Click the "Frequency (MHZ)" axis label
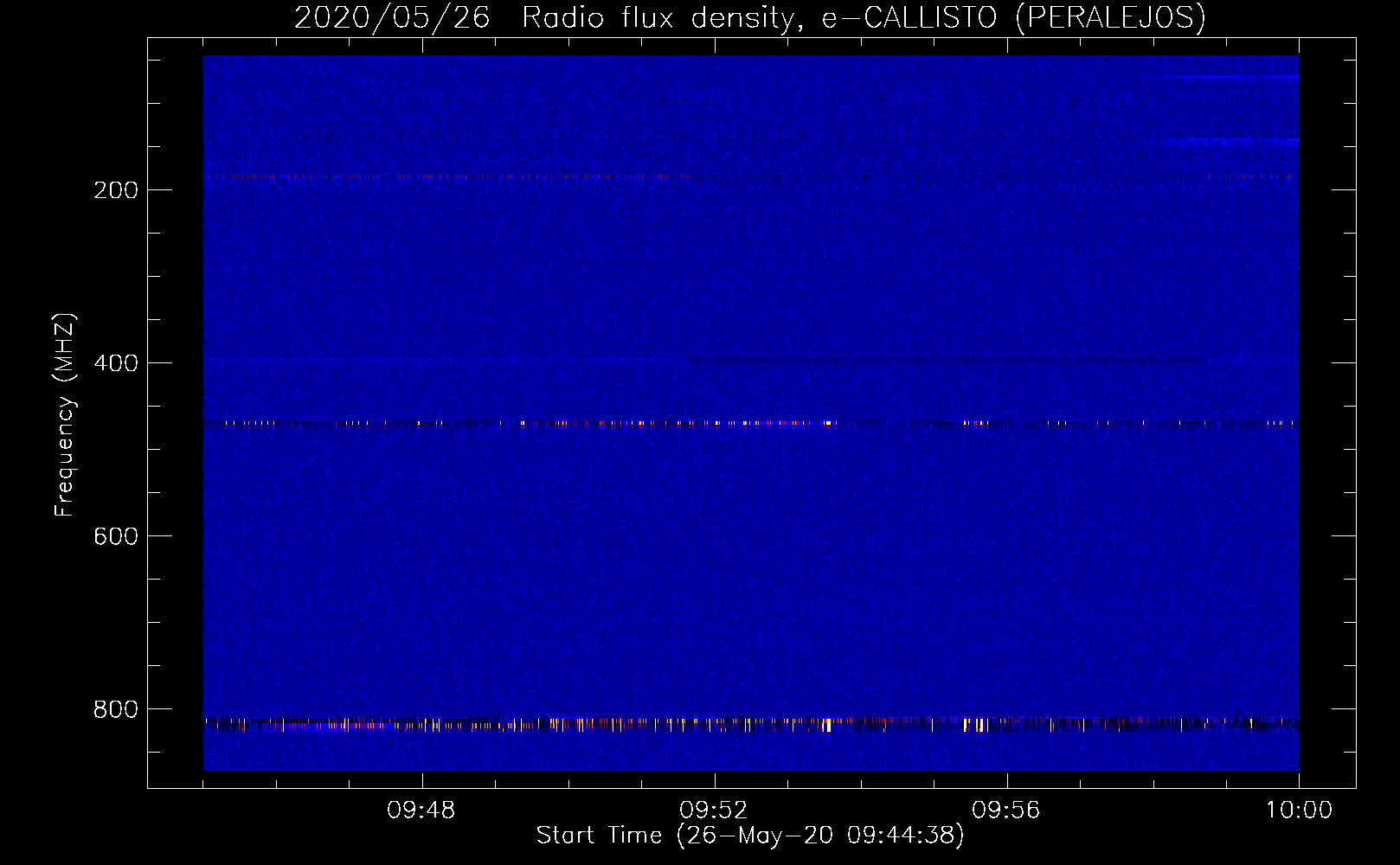The width and height of the screenshot is (1400, 865). [x=65, y=415]
